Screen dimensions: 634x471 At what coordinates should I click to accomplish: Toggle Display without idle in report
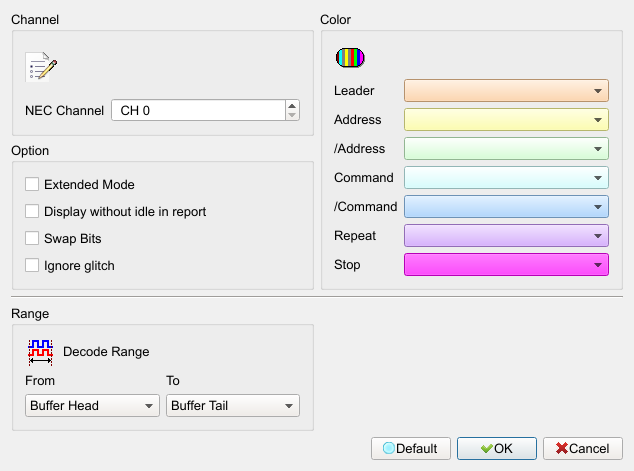[x=32, y=211]
